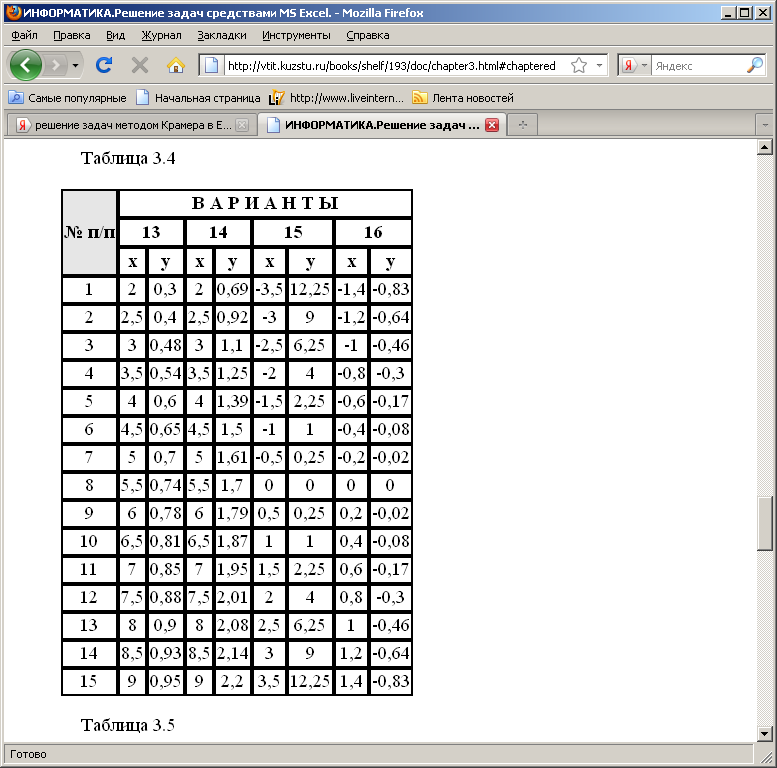Open the Журнал menu
Screen dimensions: 777x768
(162, 36)
